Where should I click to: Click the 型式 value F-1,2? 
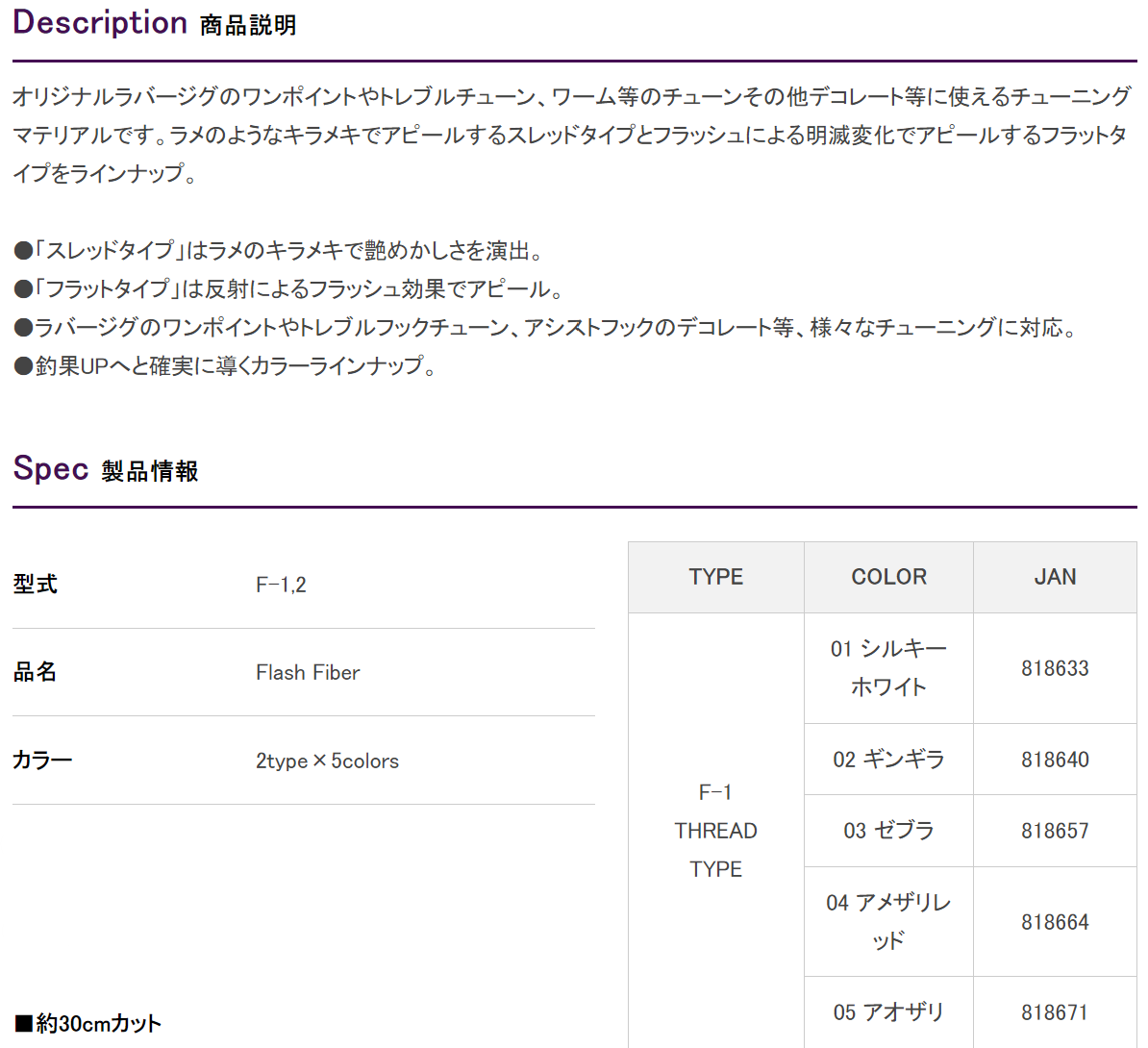(281, 585)
